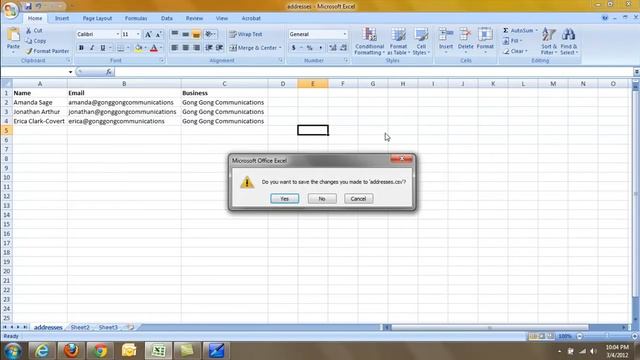
Task: Open Firefox from the taskbar
Action: pyautogui.click(x=71, y=351)
